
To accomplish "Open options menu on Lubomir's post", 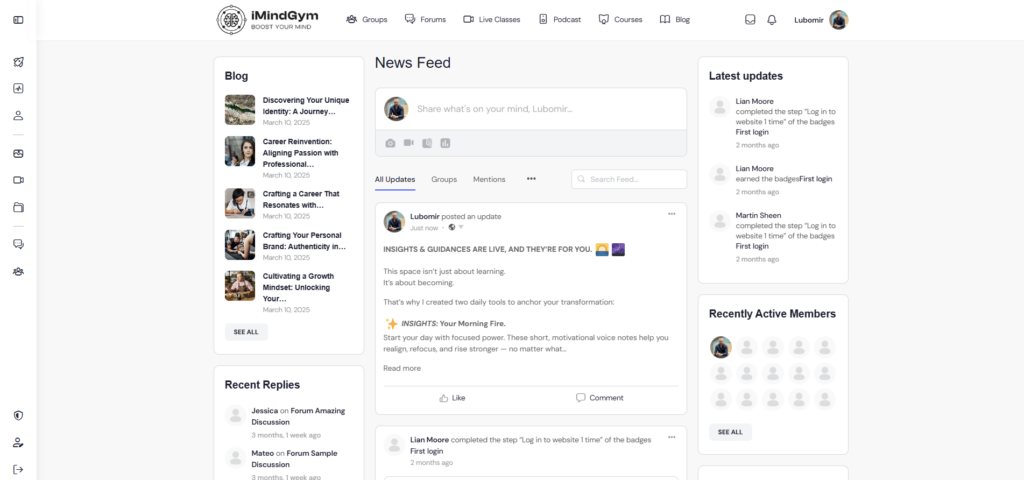I will [x=671, y=213].
